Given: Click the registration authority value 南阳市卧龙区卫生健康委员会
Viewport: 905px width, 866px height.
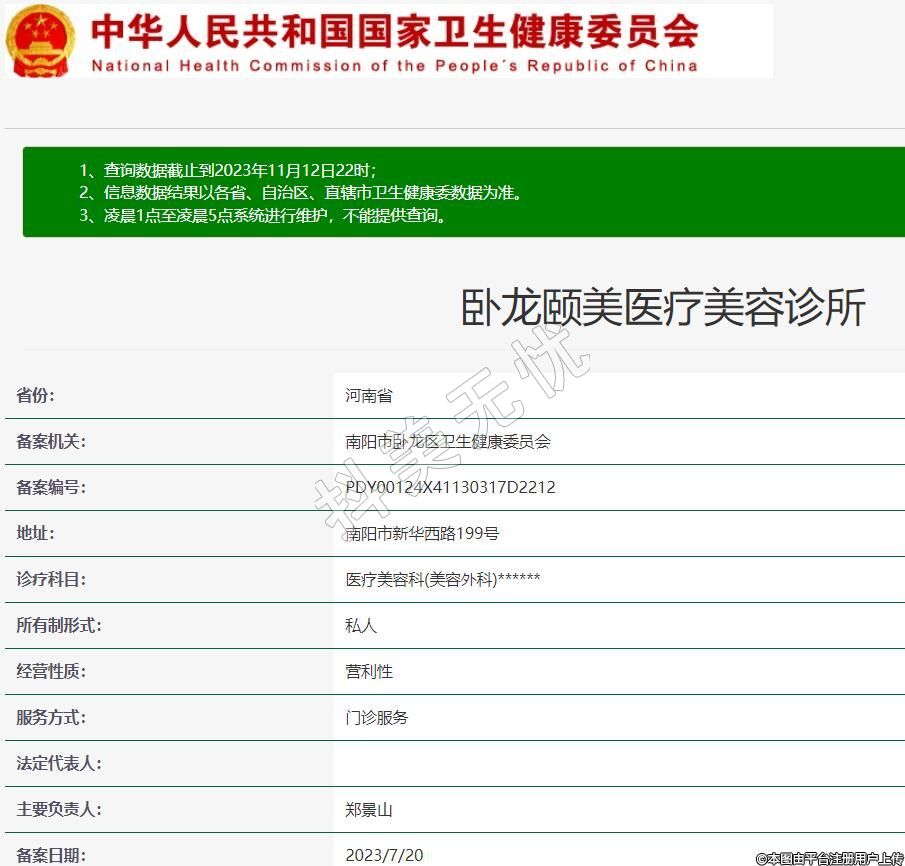Looking at the screenshot, I should [x=448, y=442].
